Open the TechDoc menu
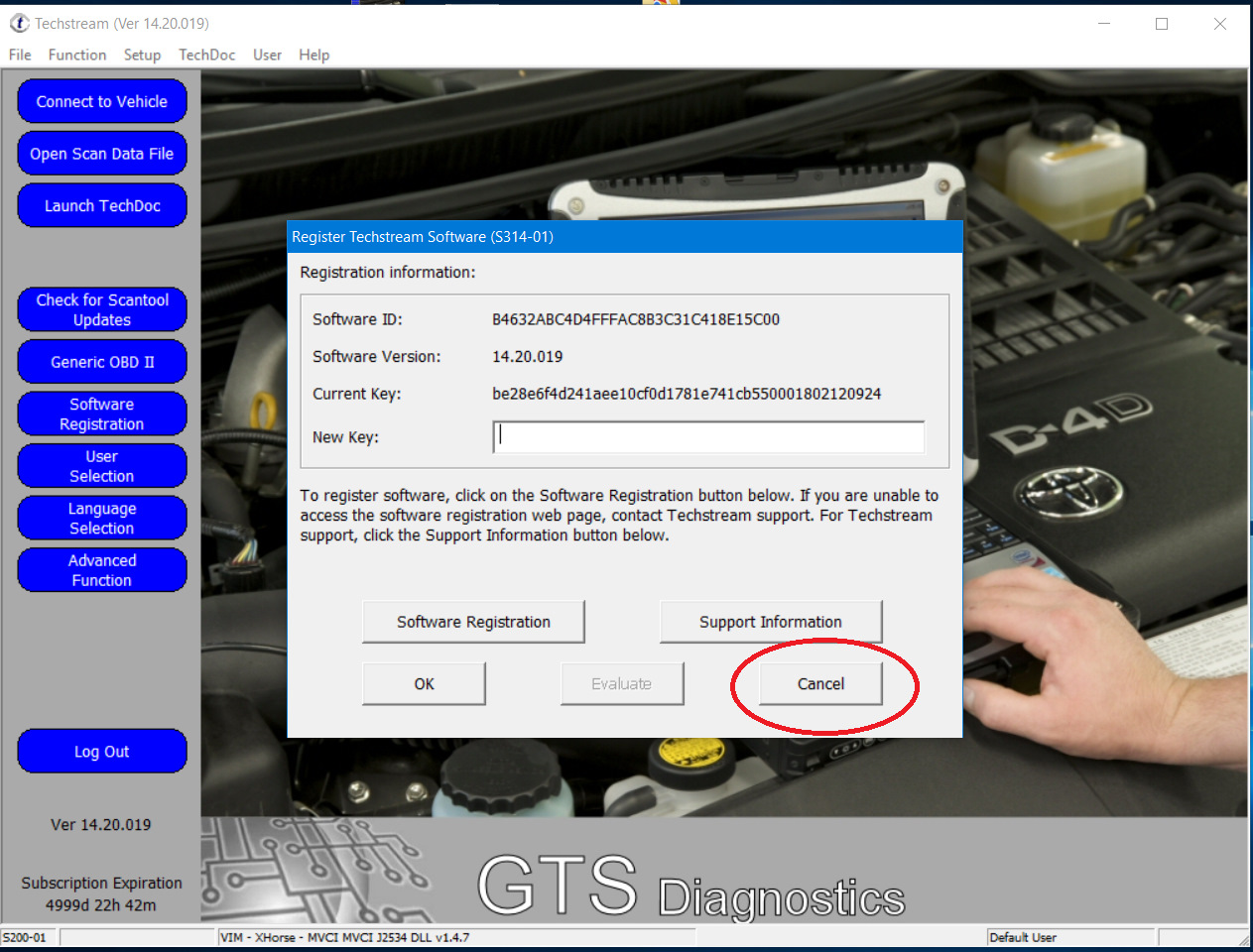Screen dimensions: 1253x952 [x=206, y=55]
